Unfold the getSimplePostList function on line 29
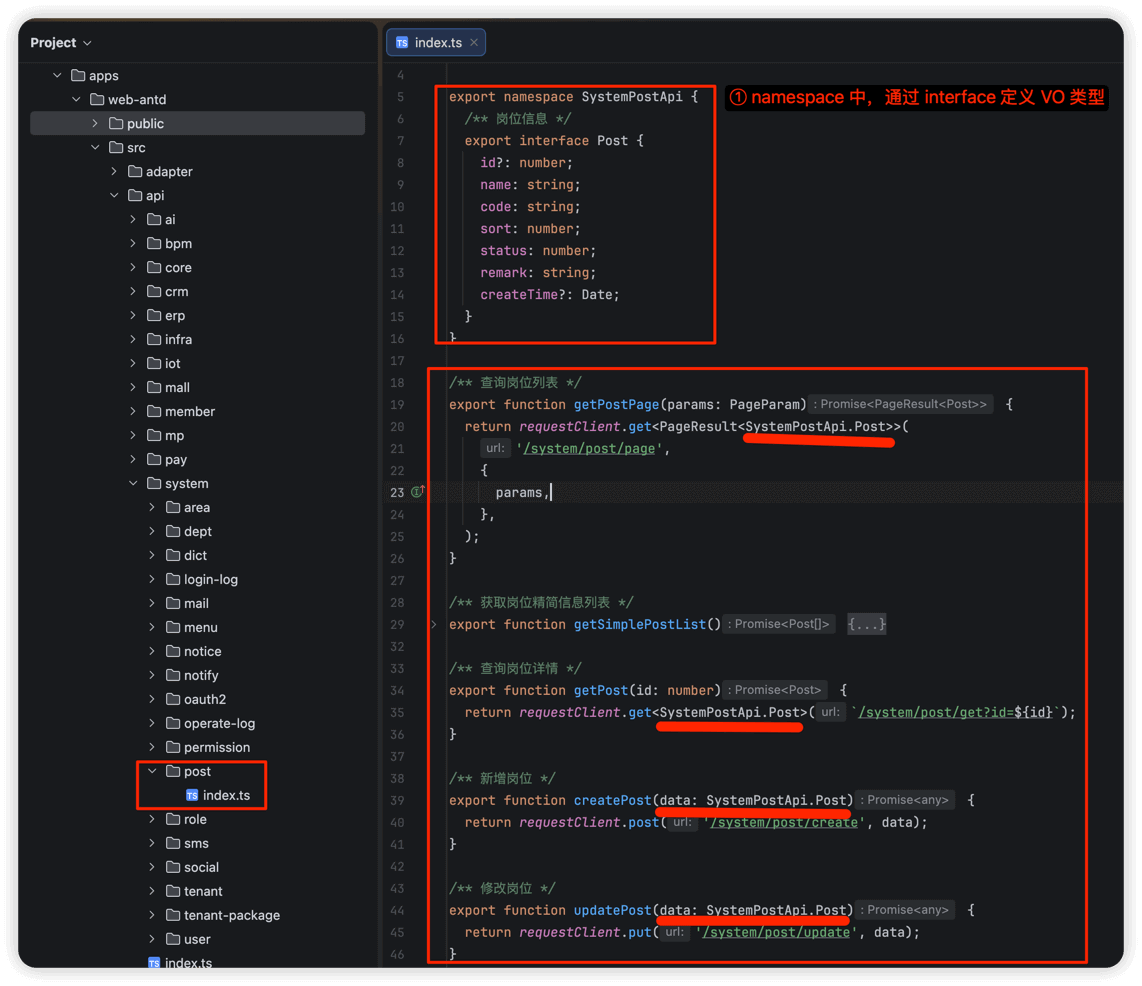Image resolution: width=1142 pixels, height=986 pixels. coord(434,624)
